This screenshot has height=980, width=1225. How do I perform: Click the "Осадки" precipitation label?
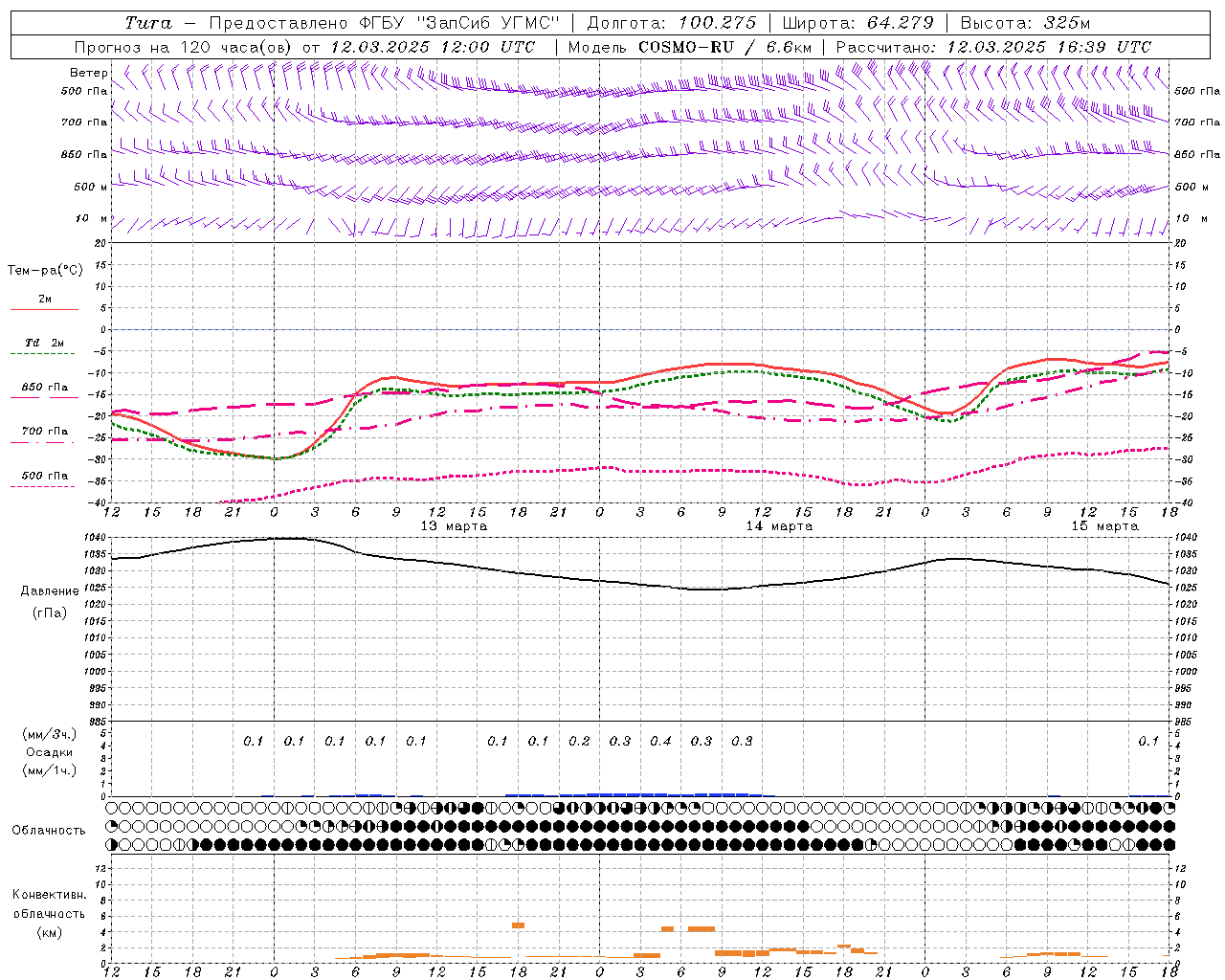click(50, 752)
